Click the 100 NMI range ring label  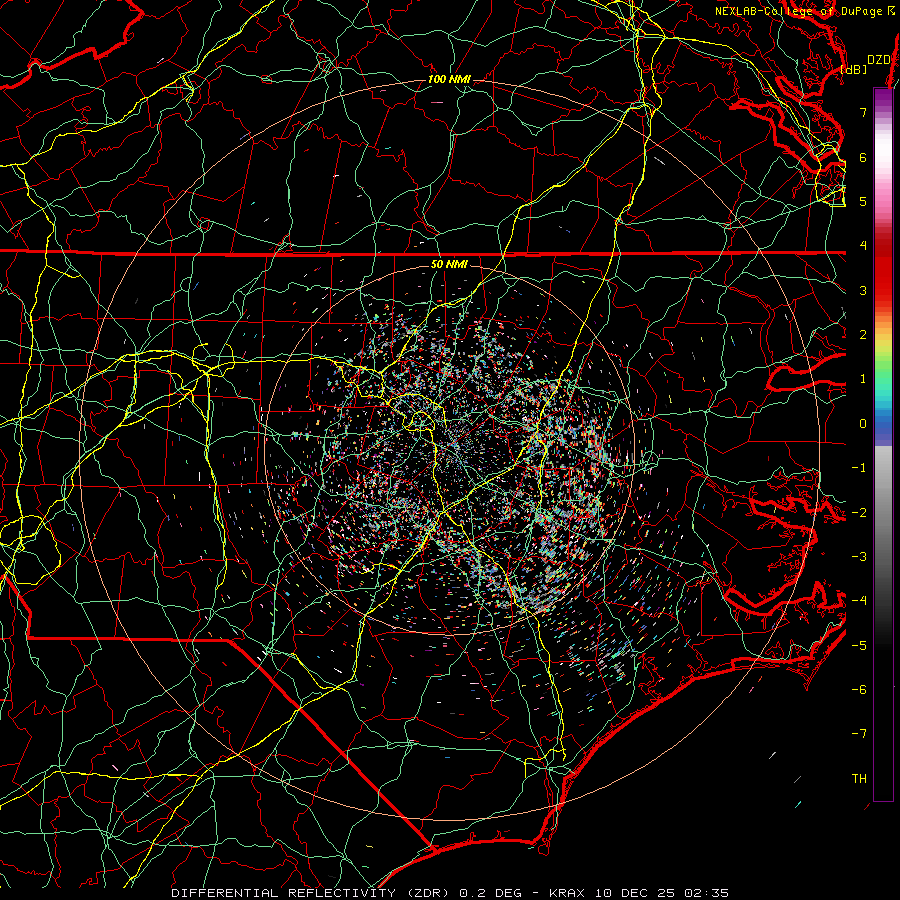(x=449, y=79)
